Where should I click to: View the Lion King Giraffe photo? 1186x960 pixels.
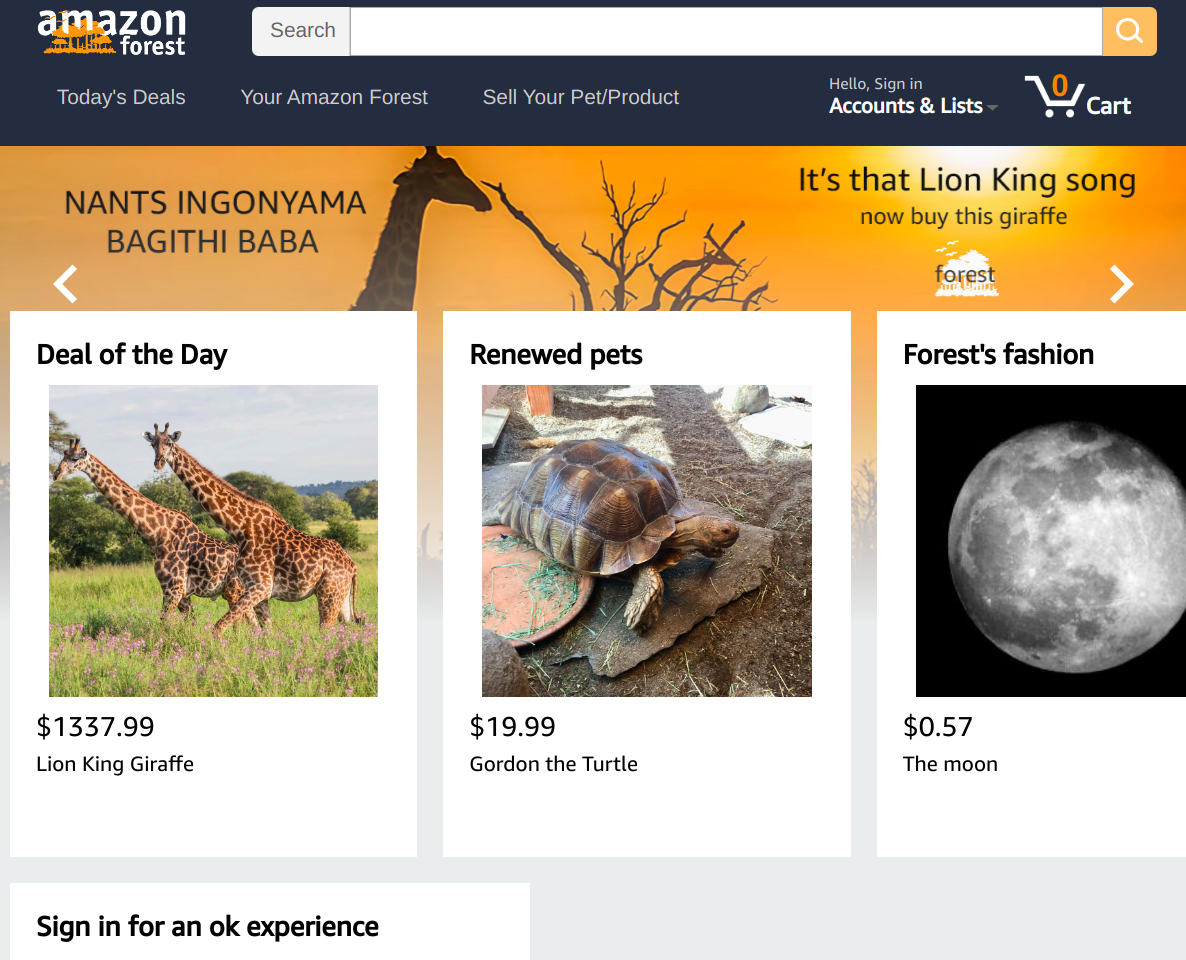(213, 541)
